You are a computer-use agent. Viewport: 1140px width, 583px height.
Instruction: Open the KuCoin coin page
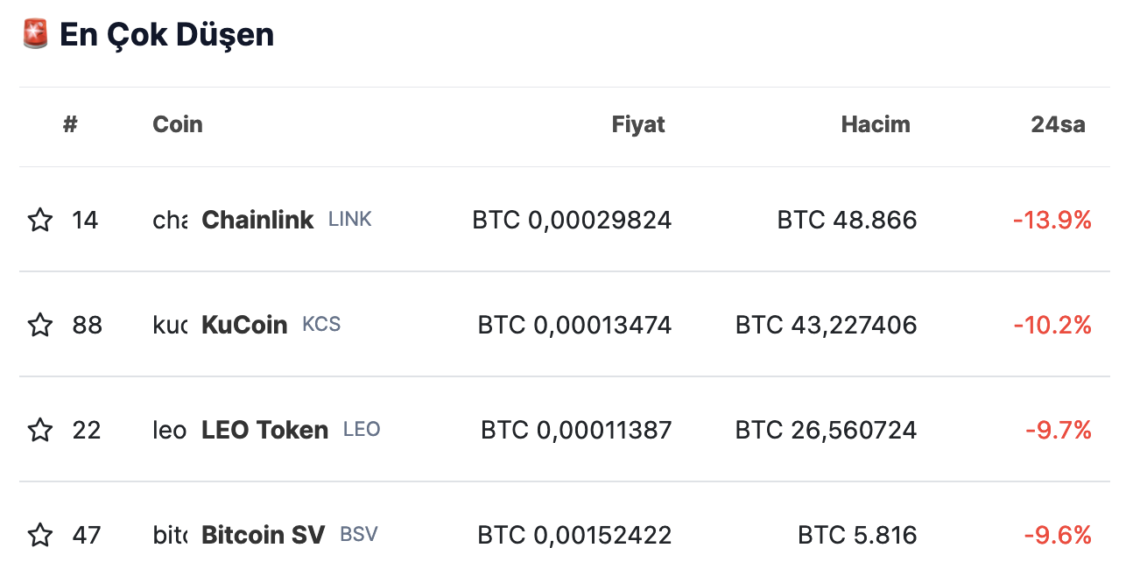coord(244,324)
